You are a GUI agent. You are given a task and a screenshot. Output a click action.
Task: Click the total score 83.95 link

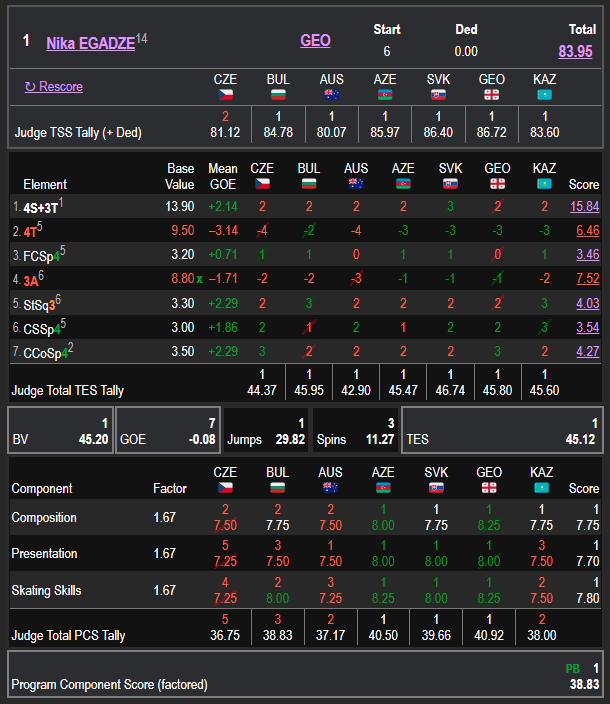coord(575,51)
